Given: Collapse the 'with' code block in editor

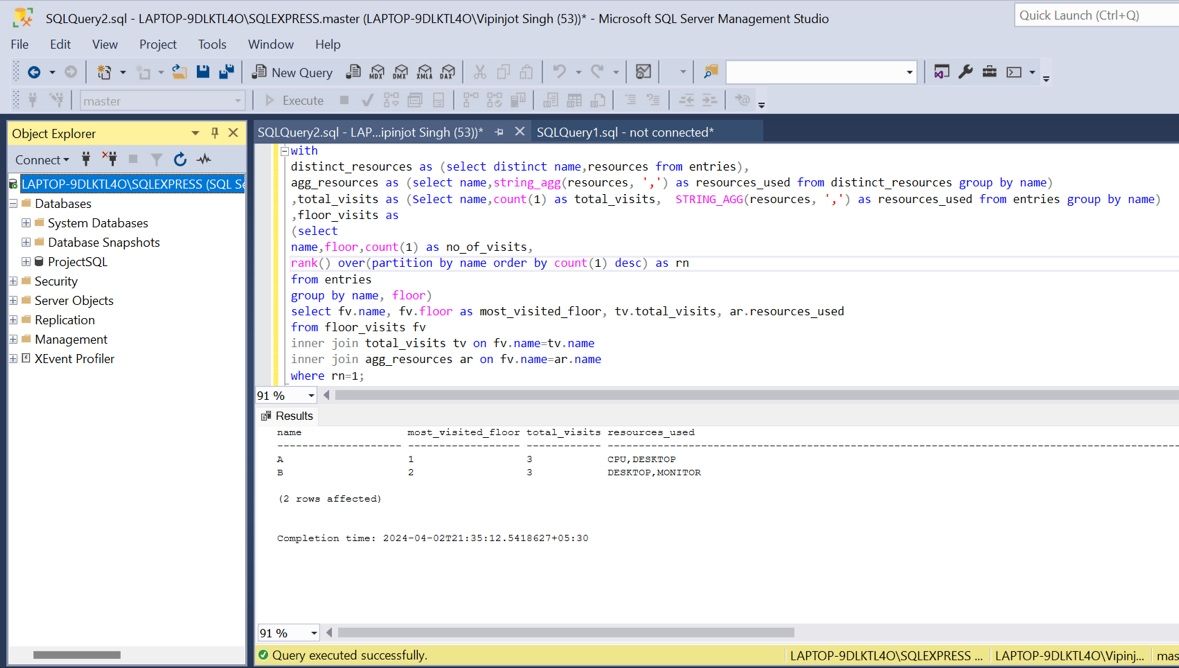Looking at the screenshot, I should (283, 151).
